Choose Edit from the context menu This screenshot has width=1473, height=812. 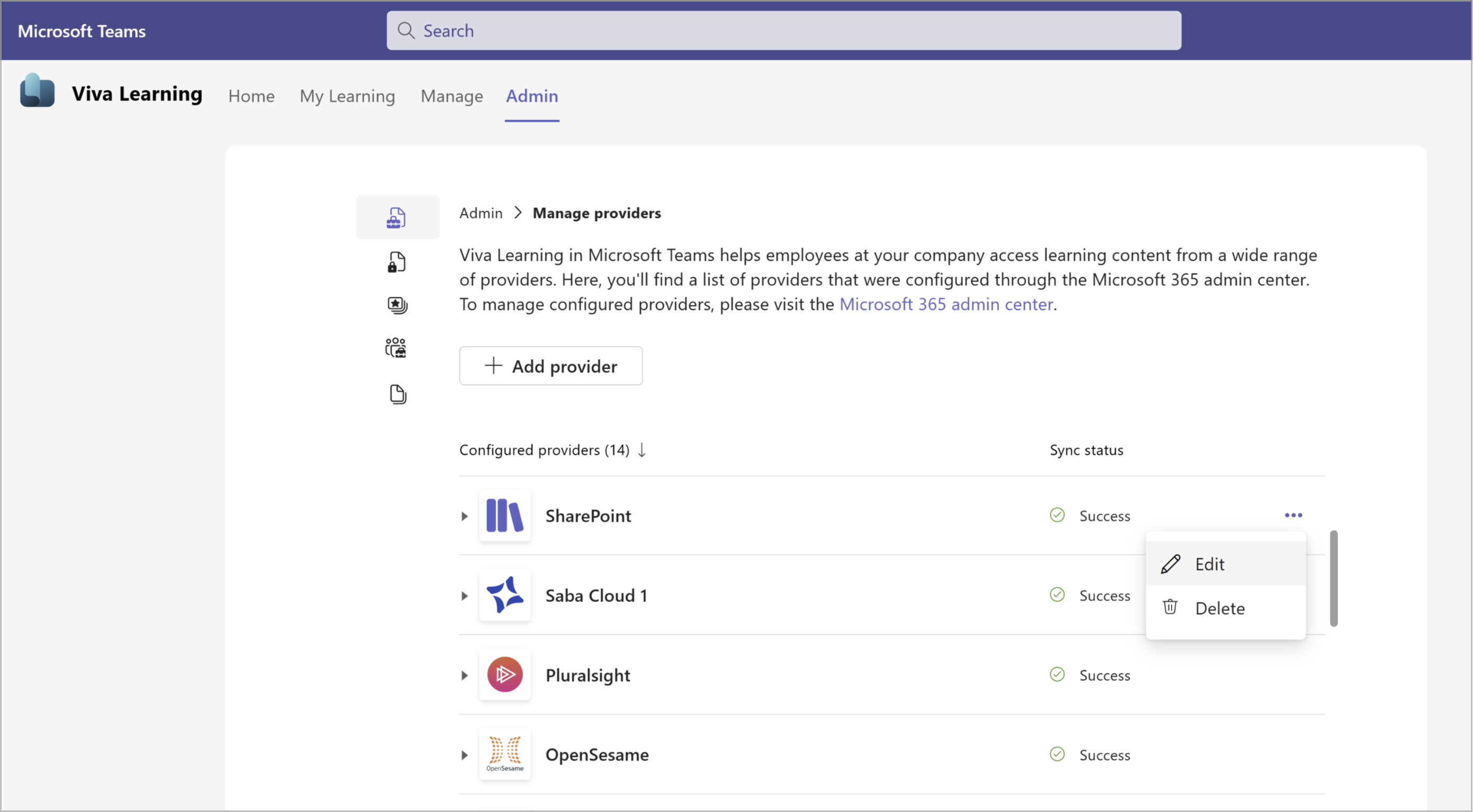(1226, 564)
